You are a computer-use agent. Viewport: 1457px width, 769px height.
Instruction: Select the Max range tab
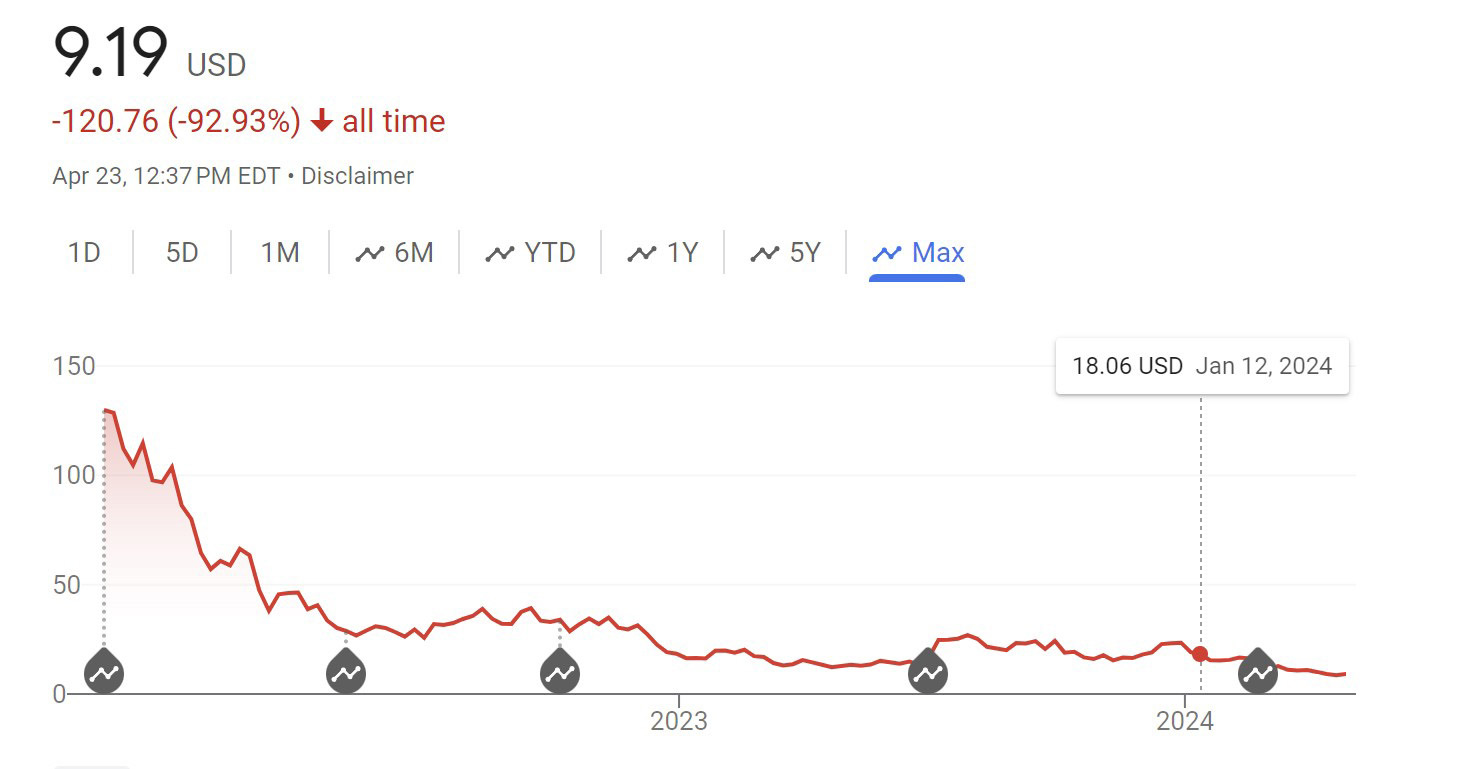point(918,253)
